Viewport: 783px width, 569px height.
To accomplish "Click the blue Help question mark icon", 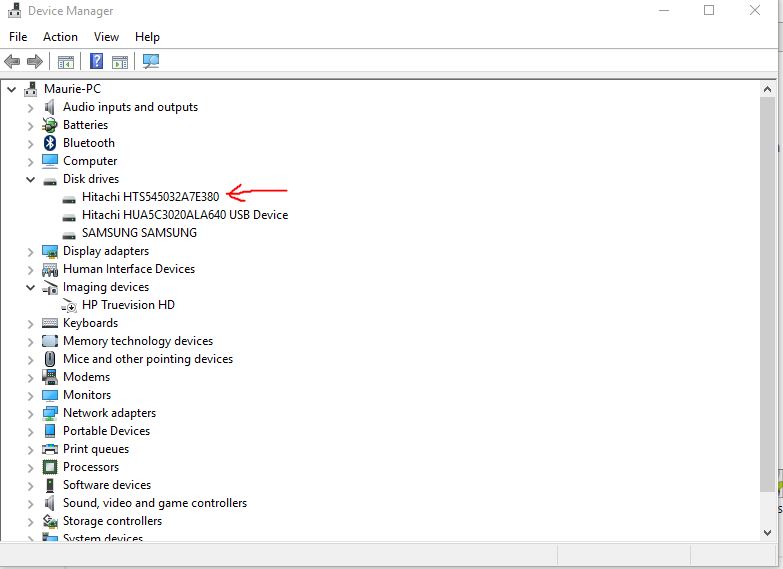I will (96, 61).
